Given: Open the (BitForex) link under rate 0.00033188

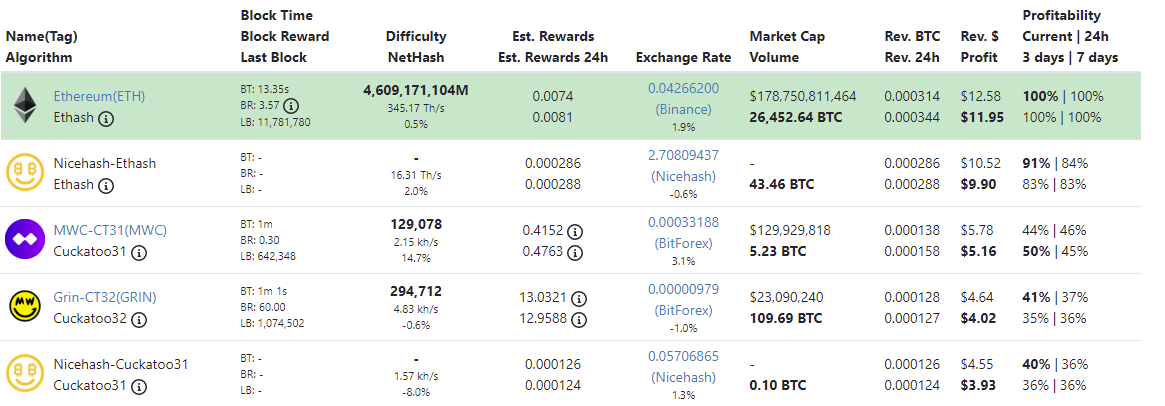Looking at the screenshot, I should 684,243.
